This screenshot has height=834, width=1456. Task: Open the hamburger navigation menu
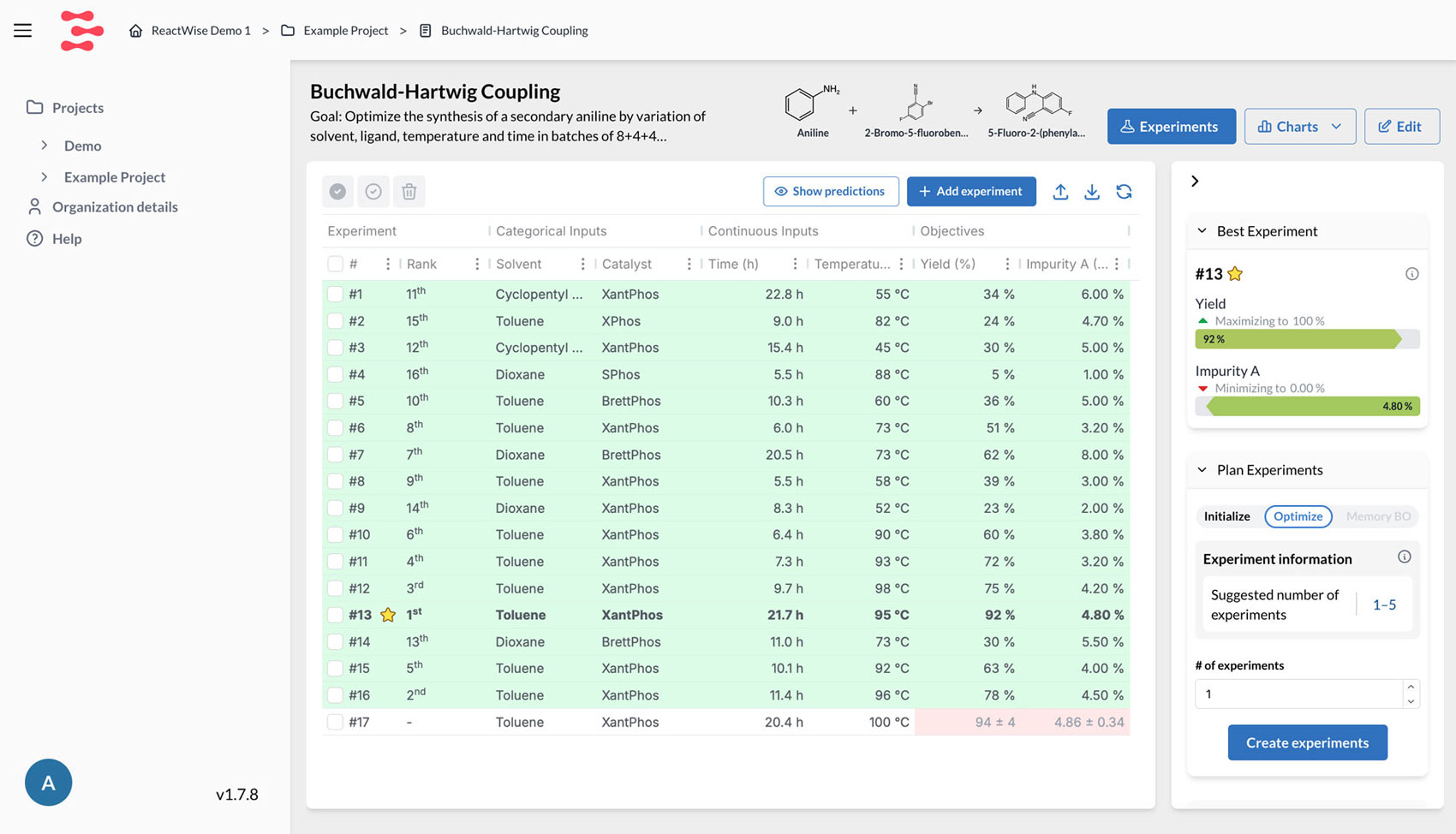coord(21,29)
